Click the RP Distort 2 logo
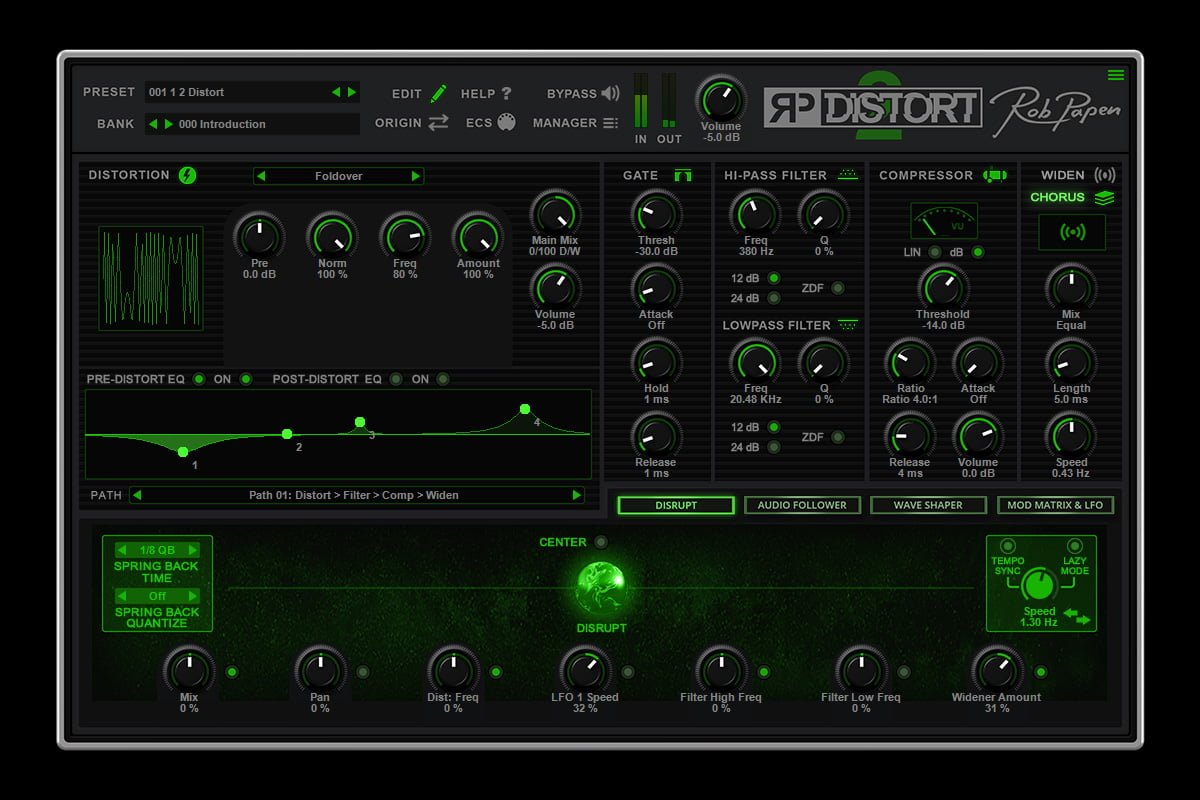The width and height of the screenshot is (1200, 800). (x=873, y=107)
